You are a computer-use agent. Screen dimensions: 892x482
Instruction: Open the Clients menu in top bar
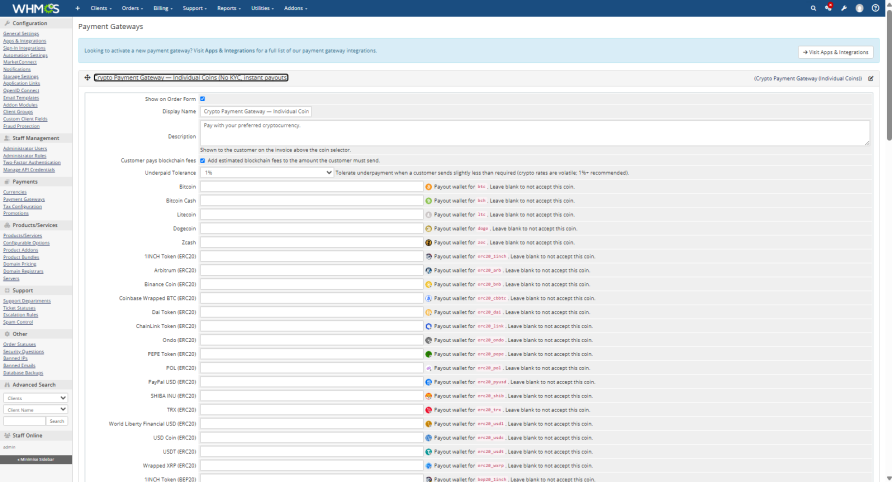tap(101, 9)
